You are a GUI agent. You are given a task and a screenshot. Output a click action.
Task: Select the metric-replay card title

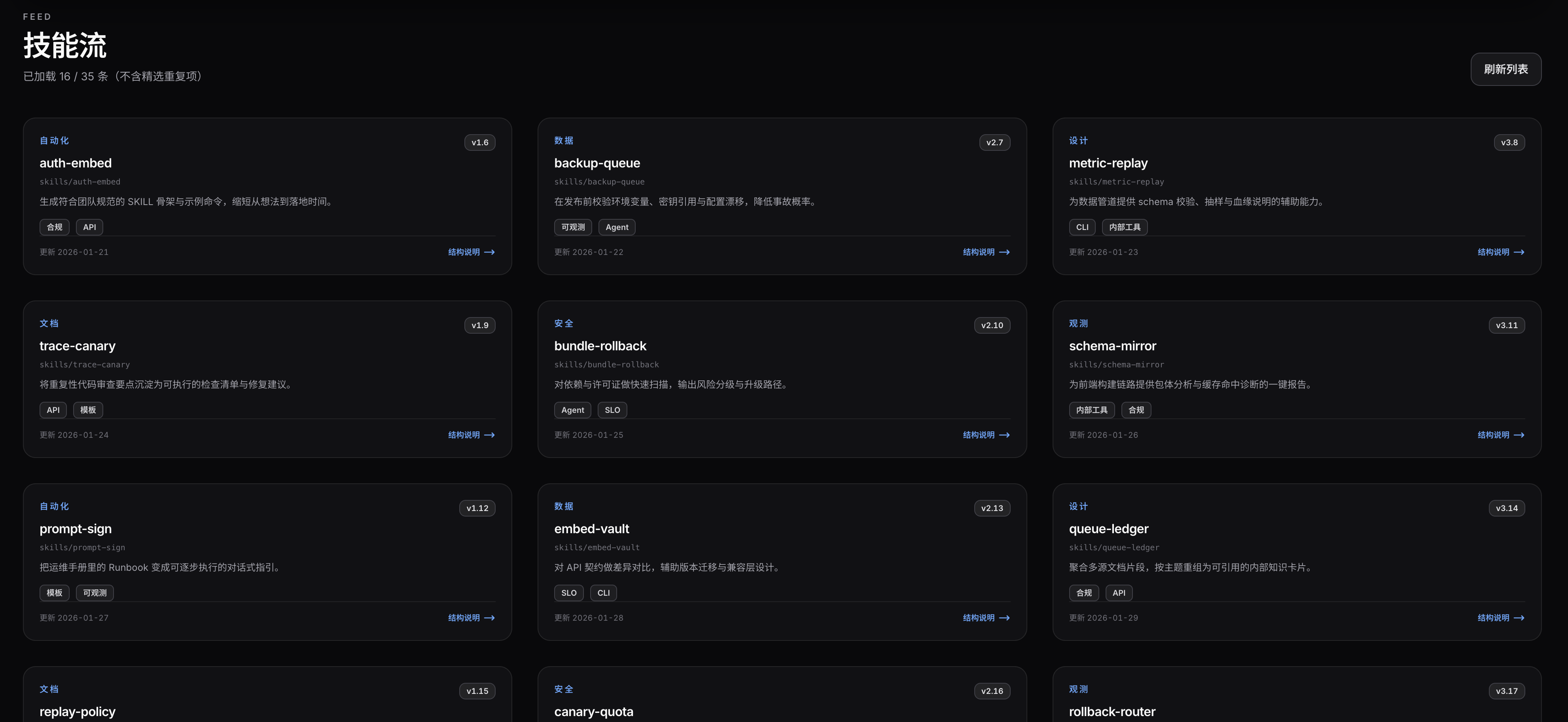click(x=1108, y=163)
